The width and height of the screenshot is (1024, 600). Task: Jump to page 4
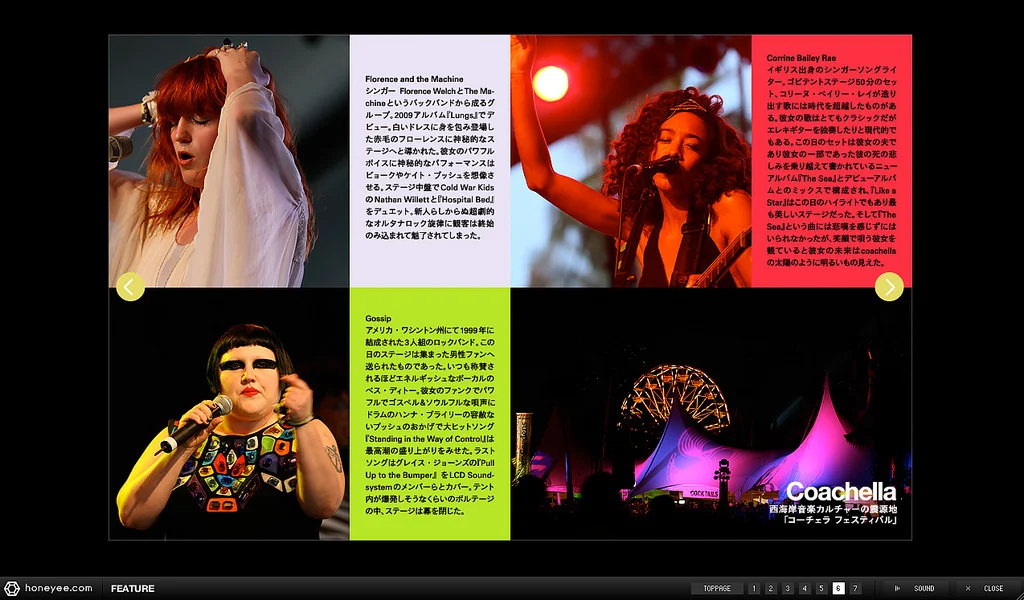pos(805,588)
